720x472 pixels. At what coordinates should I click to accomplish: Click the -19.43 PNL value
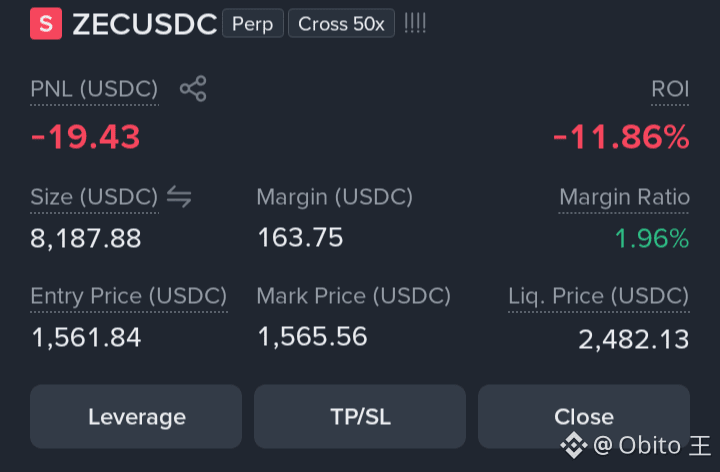tap(85, 137)
